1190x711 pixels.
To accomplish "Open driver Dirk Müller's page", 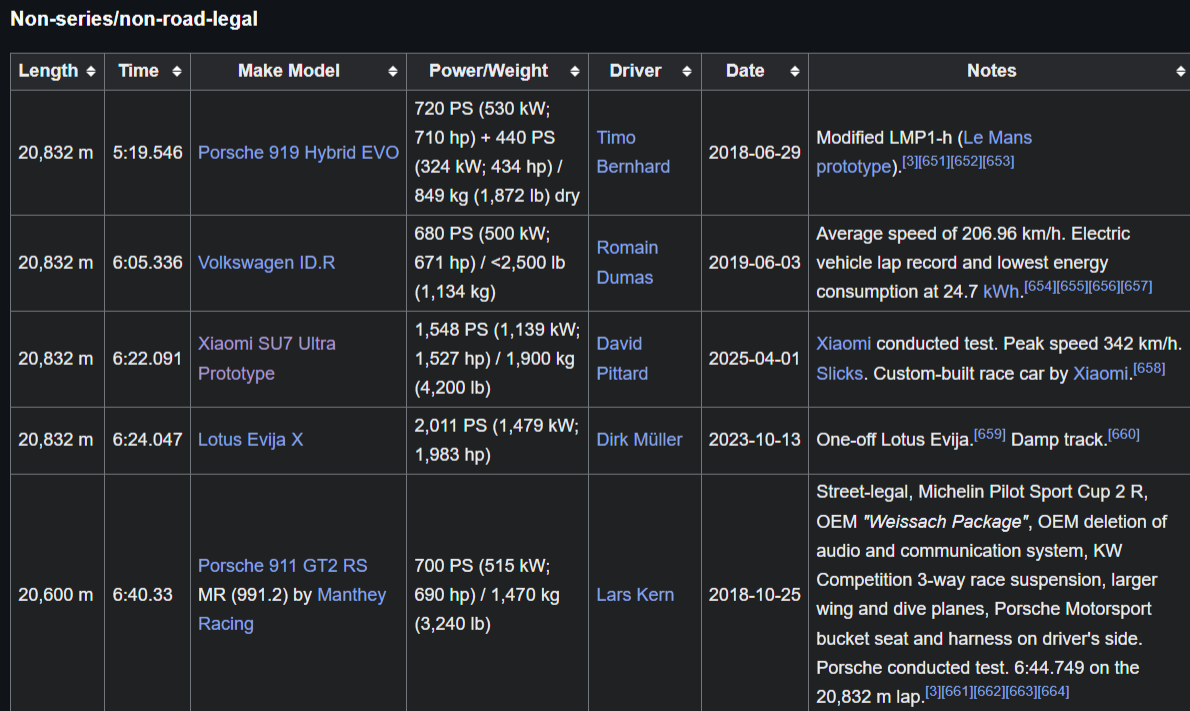I will 639,439.
